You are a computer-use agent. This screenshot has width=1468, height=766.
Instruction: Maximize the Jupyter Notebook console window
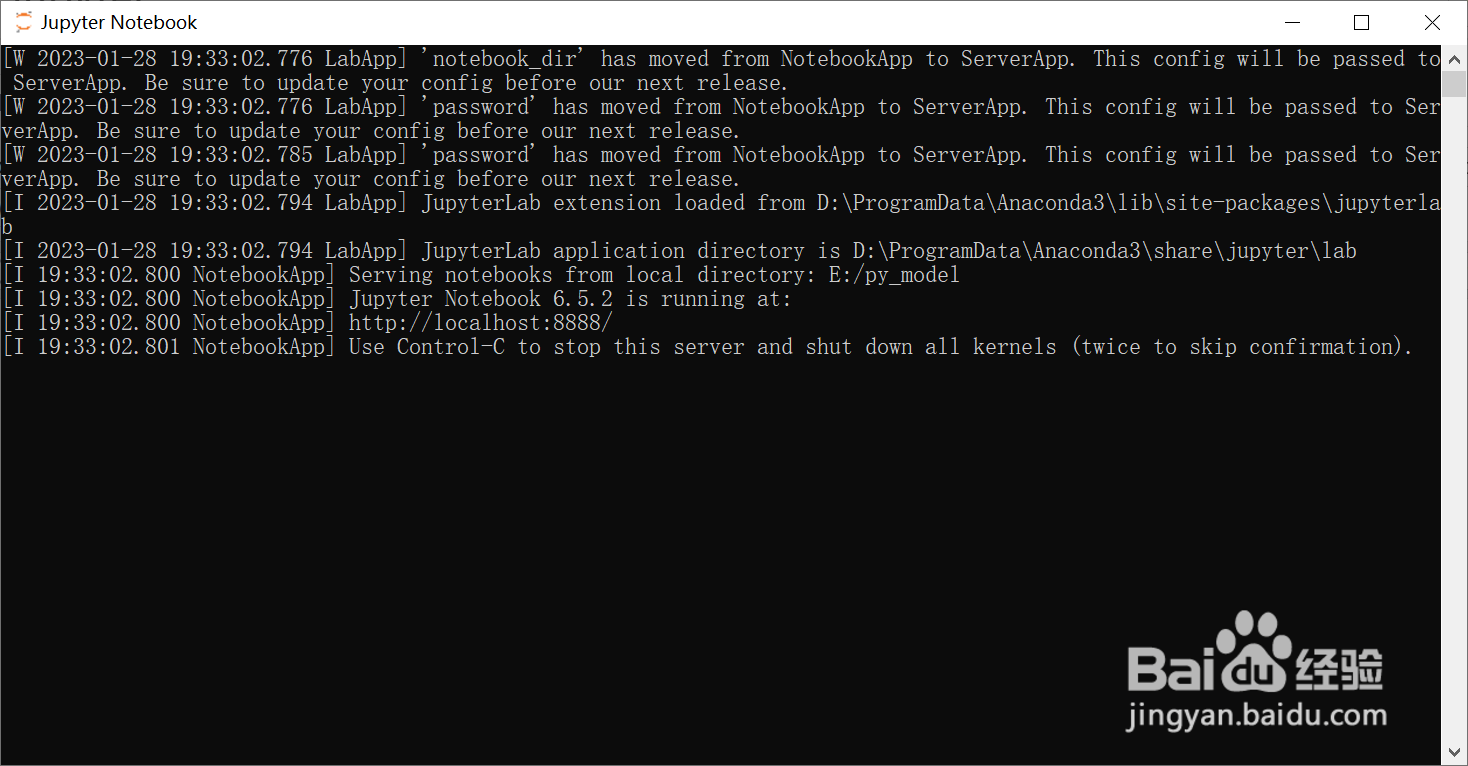[1361, 22]
